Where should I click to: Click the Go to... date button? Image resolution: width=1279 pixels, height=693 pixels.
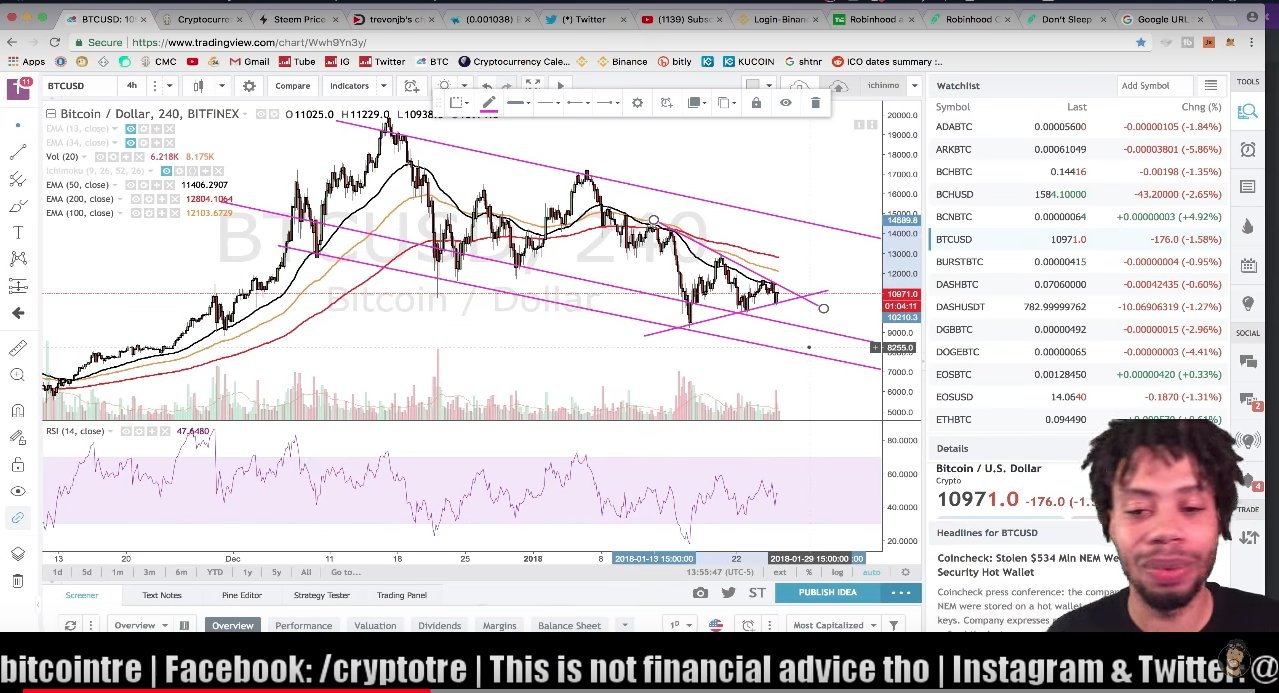(x=345, y=573)
